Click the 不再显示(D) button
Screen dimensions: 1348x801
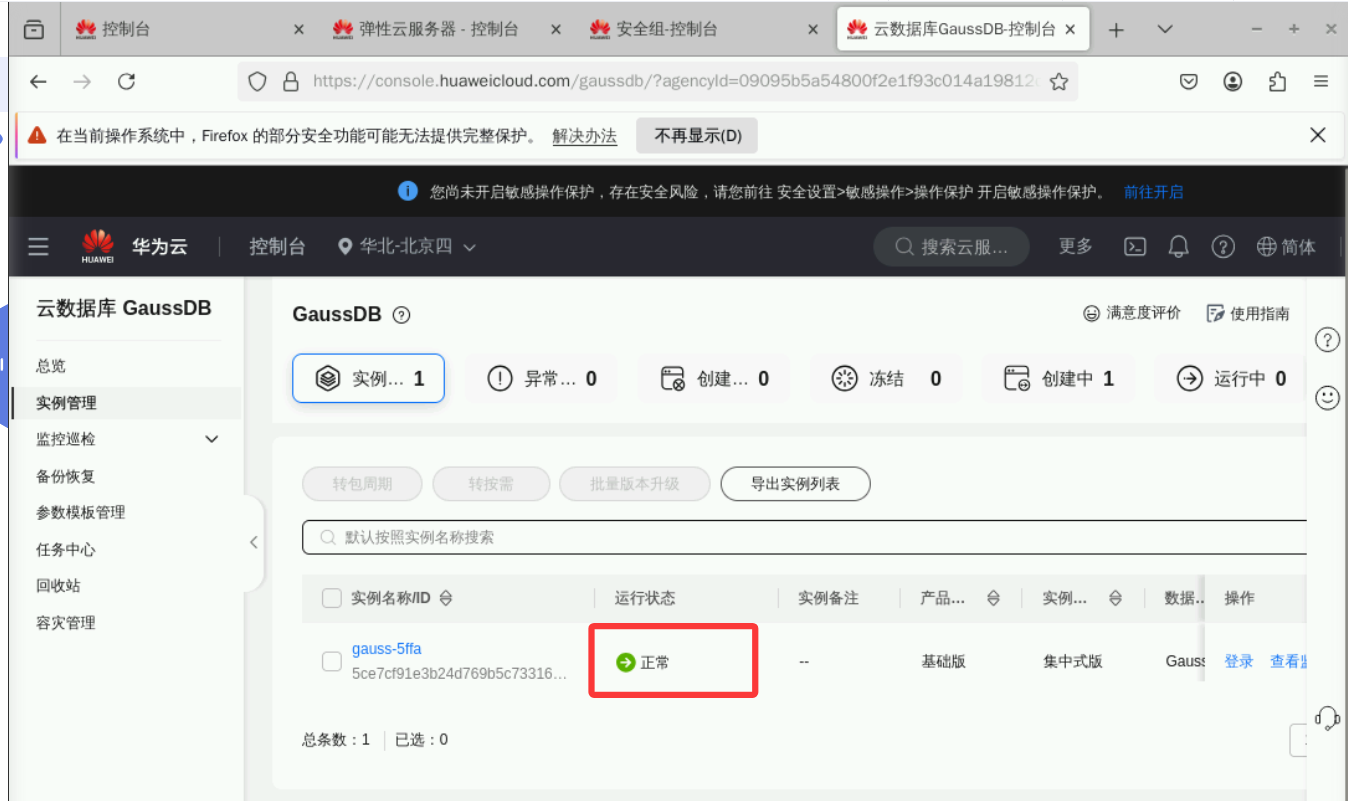(697, 135)
